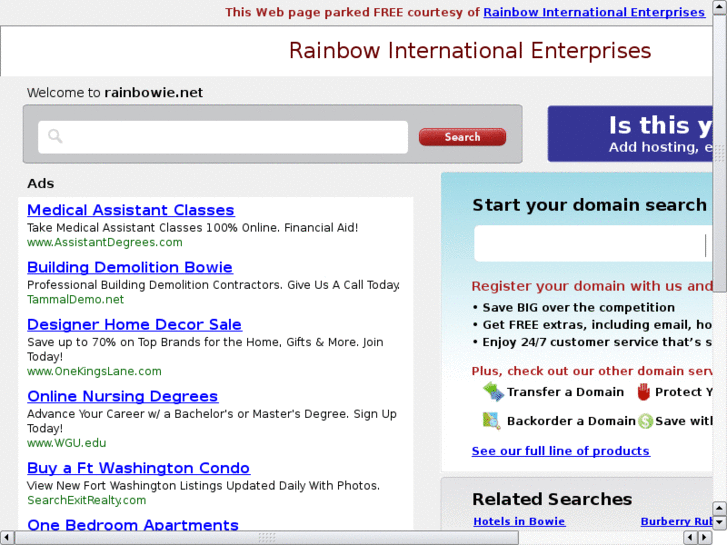The height and width of the screenshot is (545, 727).
Task: Click the Start your domain search heading
Action: [589, 205]
